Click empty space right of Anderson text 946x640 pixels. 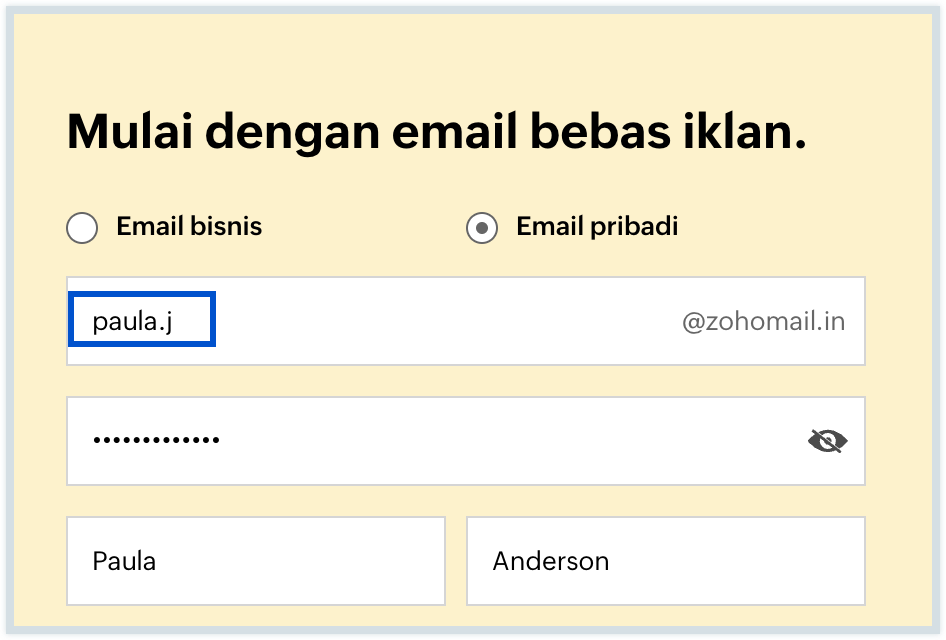pos(740,561)
